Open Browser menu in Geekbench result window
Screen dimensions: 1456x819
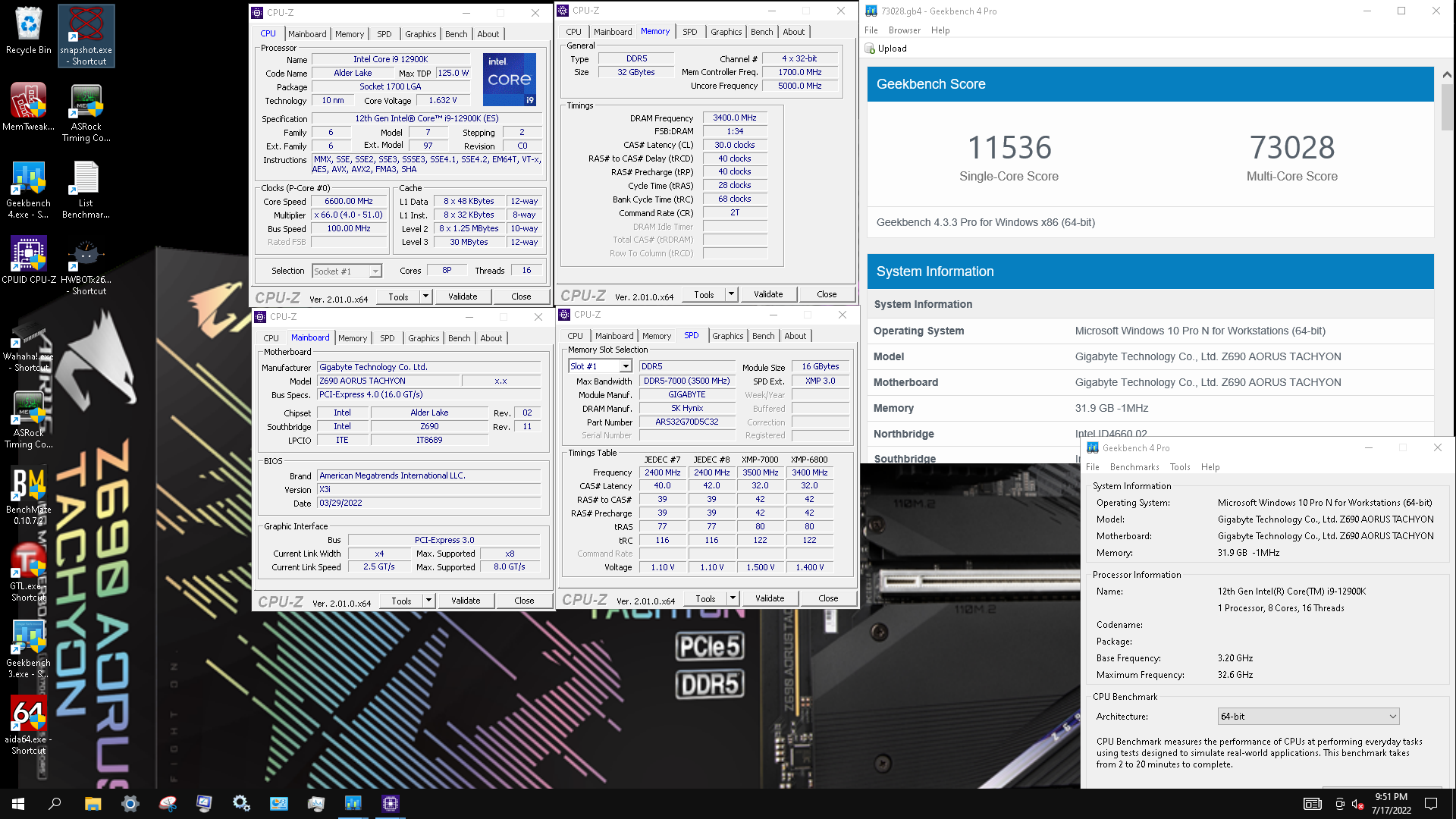click(x=904, y=30)
